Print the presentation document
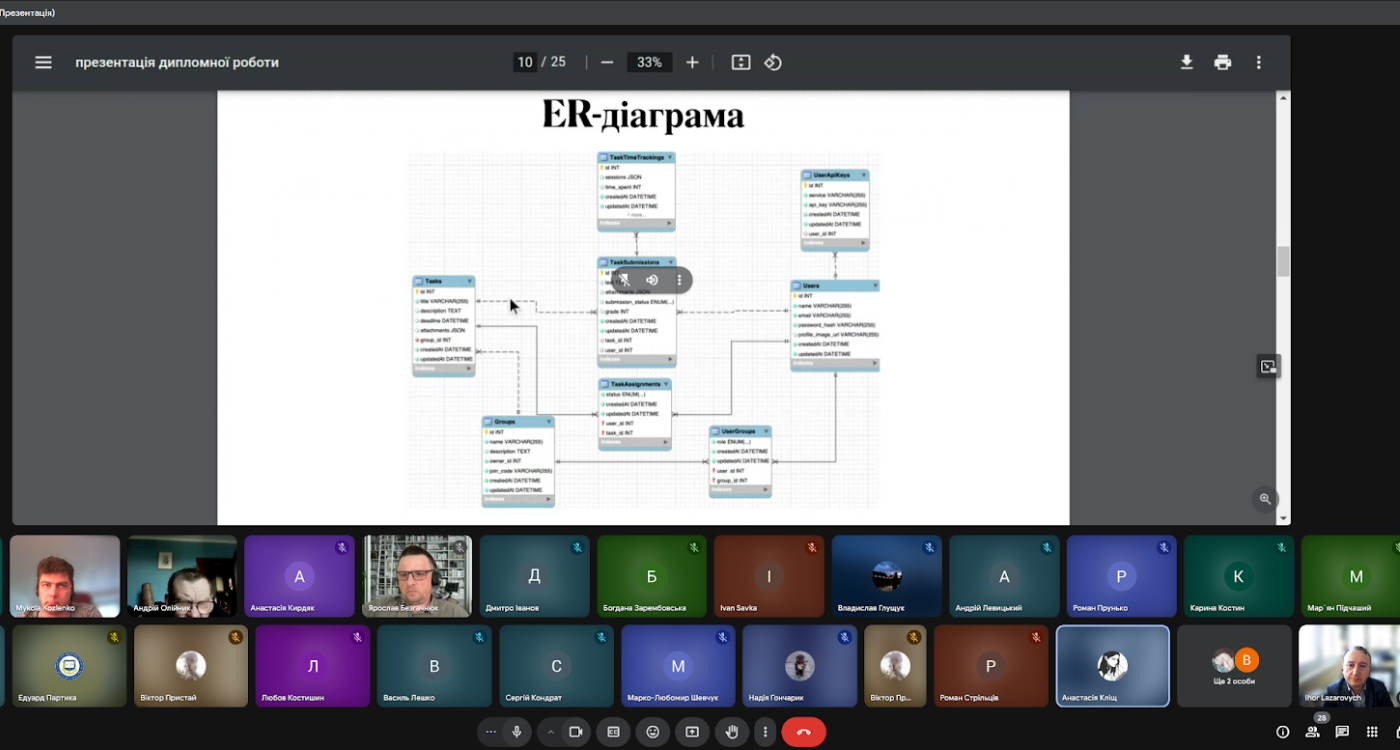This screenshot has width=1400, height=750. 1222,62
